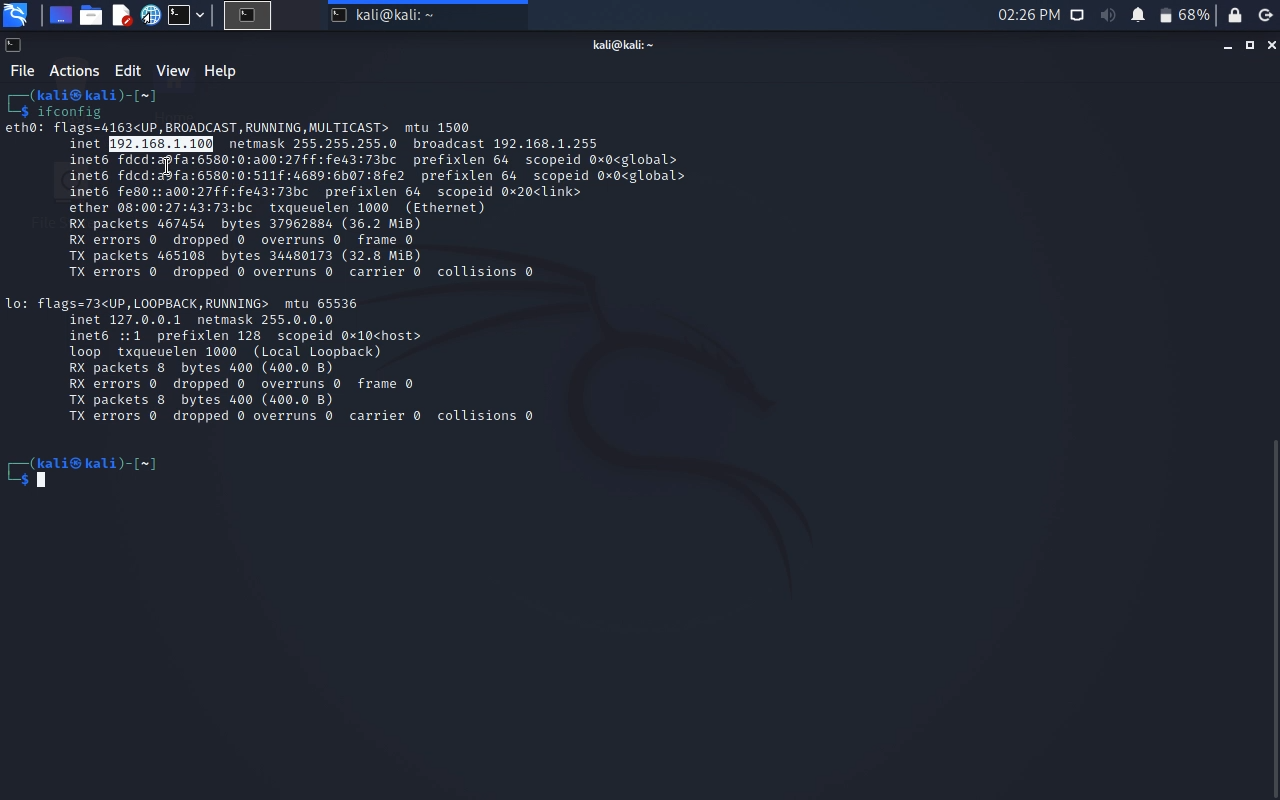
Task: Toggle the muted volume speaker icon
Action: (1108, 15)
